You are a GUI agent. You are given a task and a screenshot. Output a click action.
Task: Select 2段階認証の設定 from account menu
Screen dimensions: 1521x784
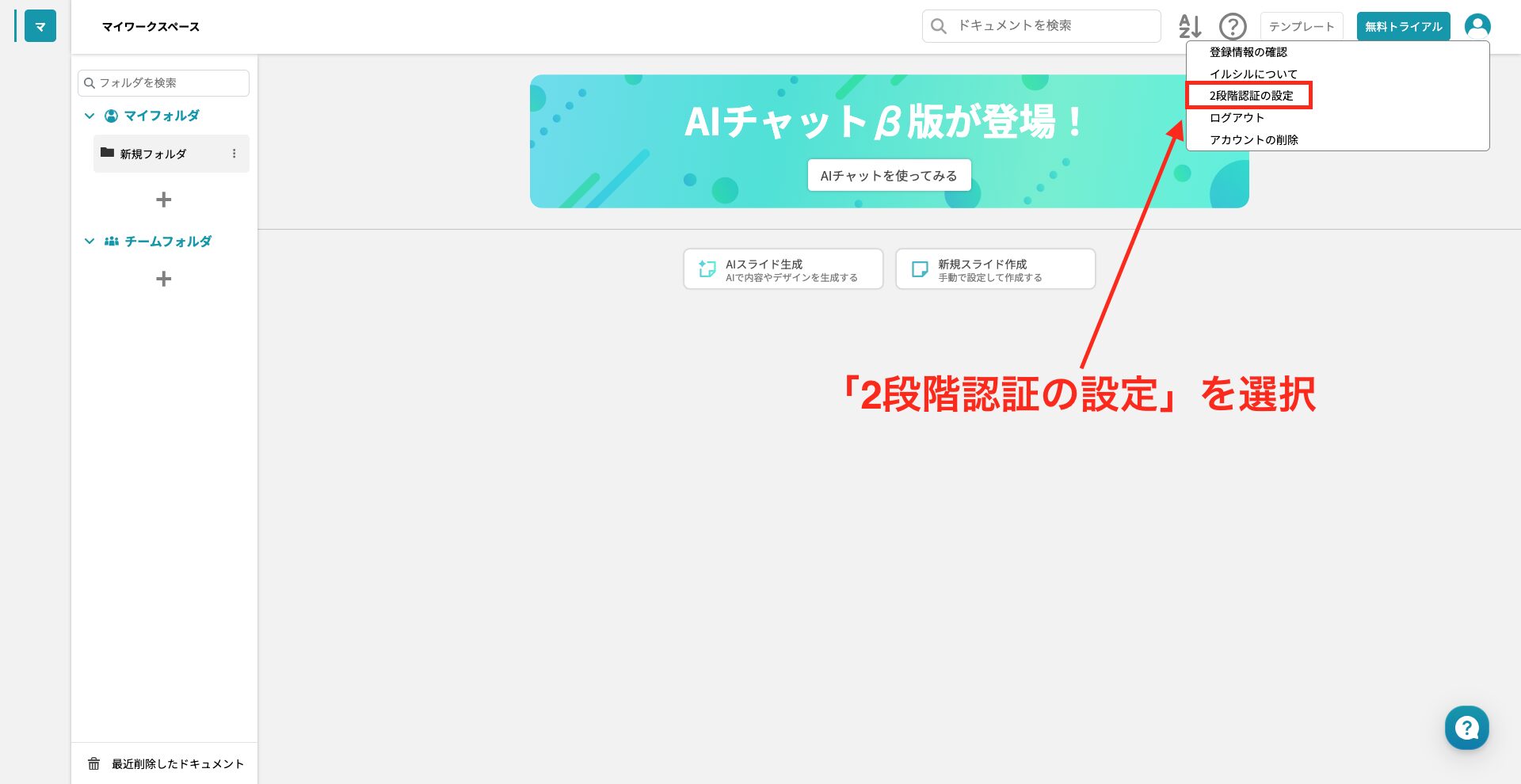(1249, 96)
